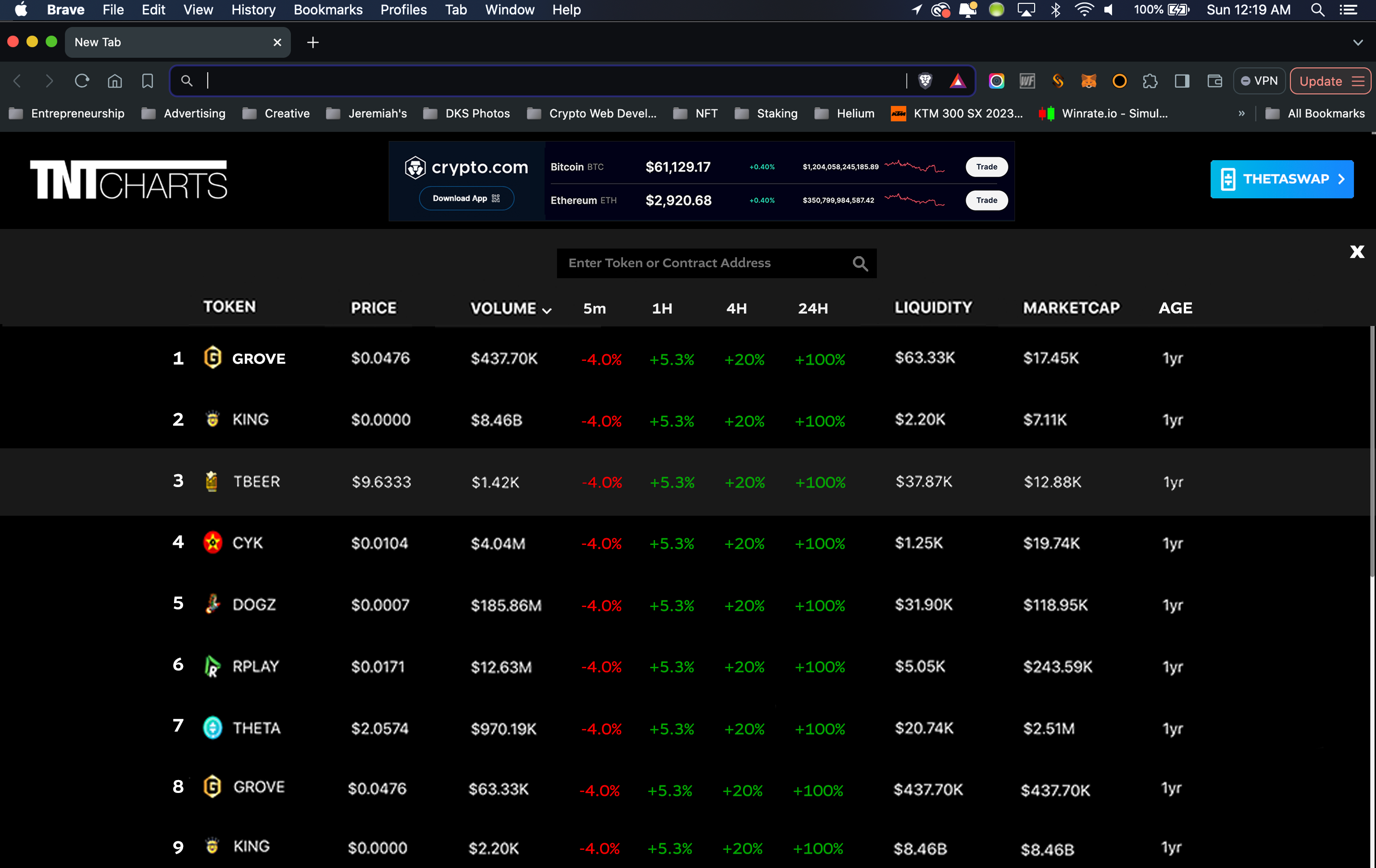Image resolution: width=1376 pixels, height=868 pixels.
Task: Toggle the Brave VPN button
Action: click(x=1259, y=81)
